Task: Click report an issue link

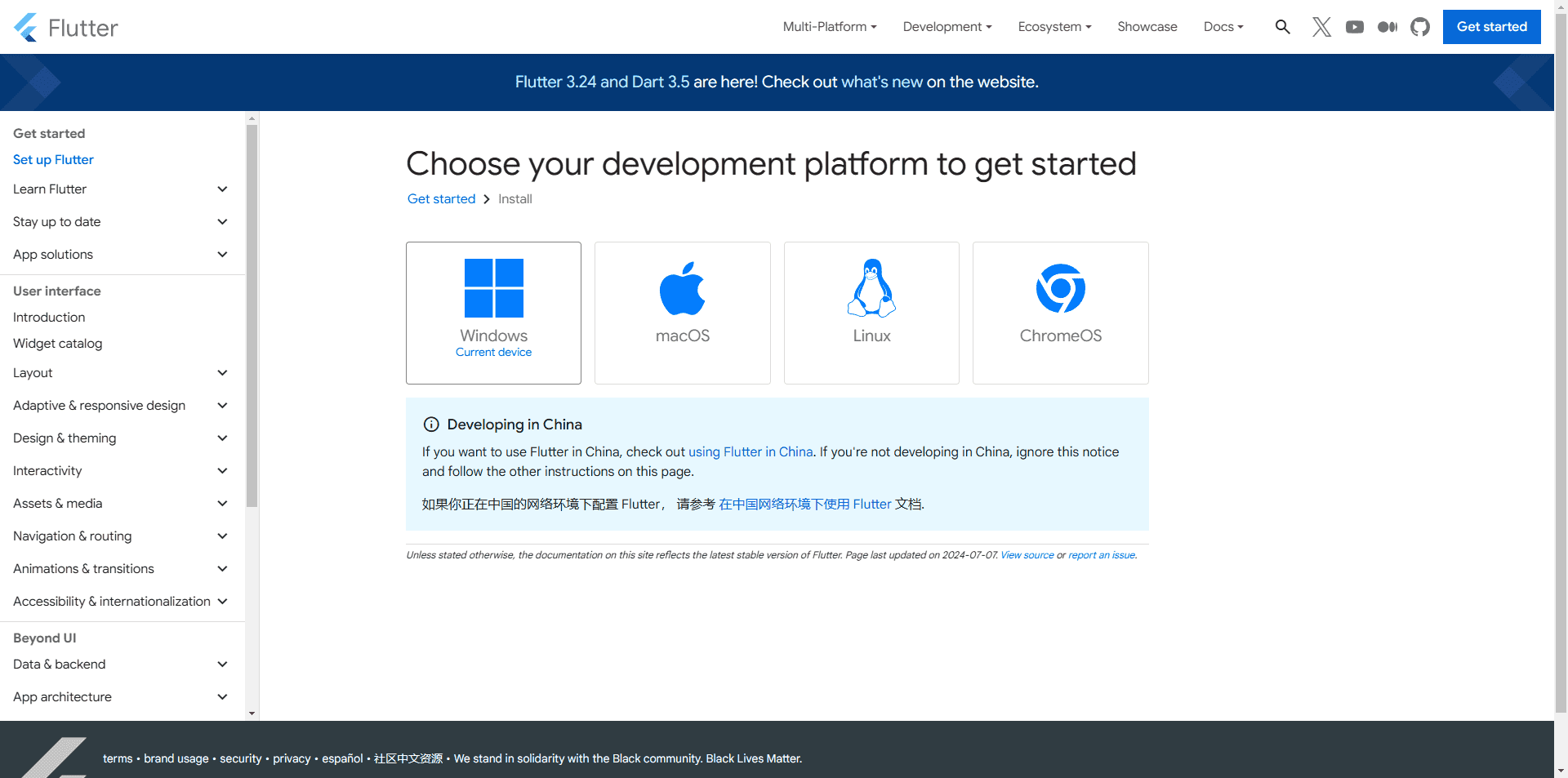Action: (1102, 555)
